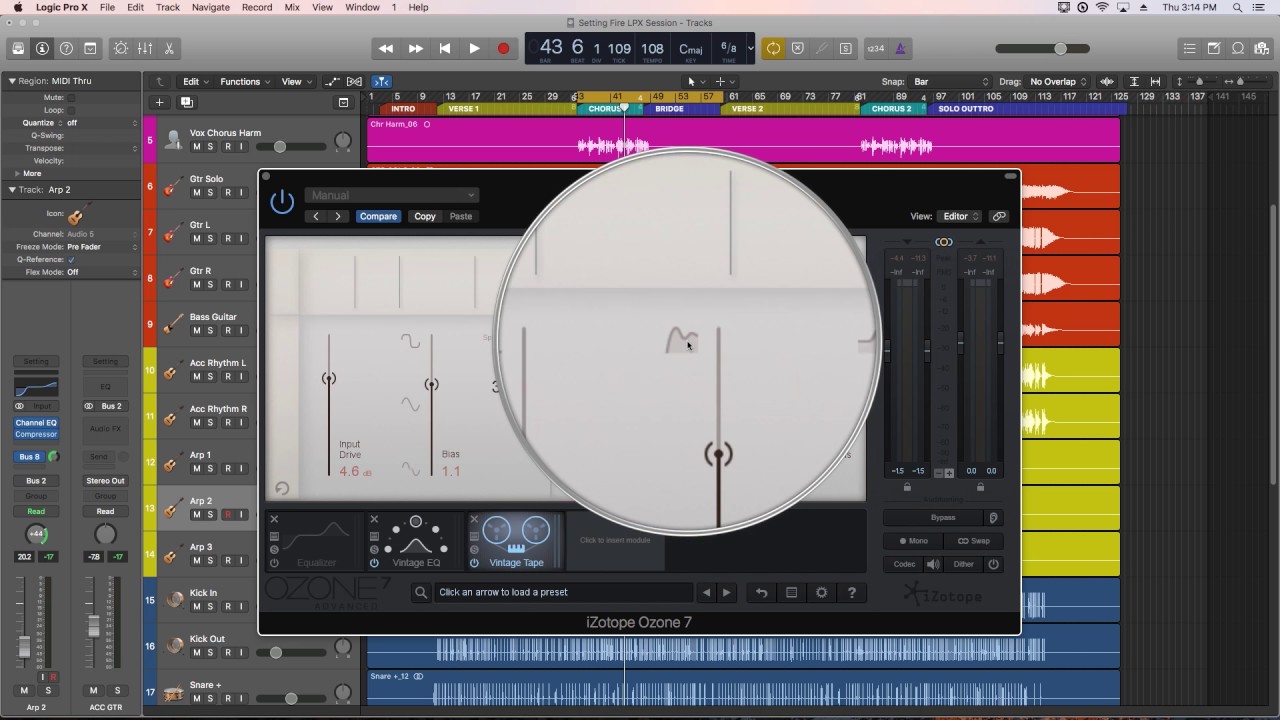Viewport: 1280px width, 720px height.
Task: Toggle plugin power bypass icon
Action: (282, 201)
